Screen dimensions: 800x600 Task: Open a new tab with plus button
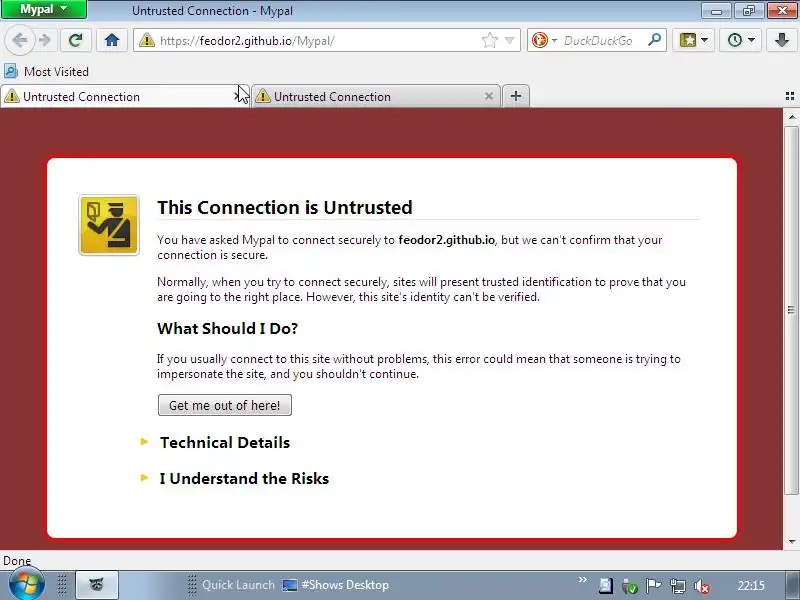point(516,96)
